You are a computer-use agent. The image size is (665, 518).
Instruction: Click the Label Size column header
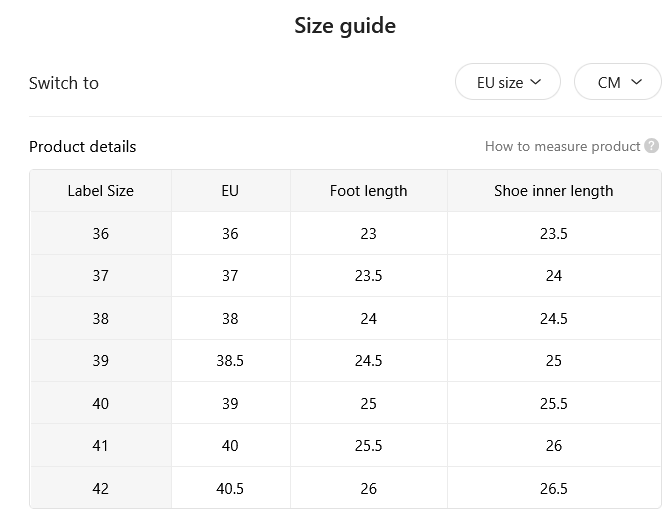tap(101, 191)
